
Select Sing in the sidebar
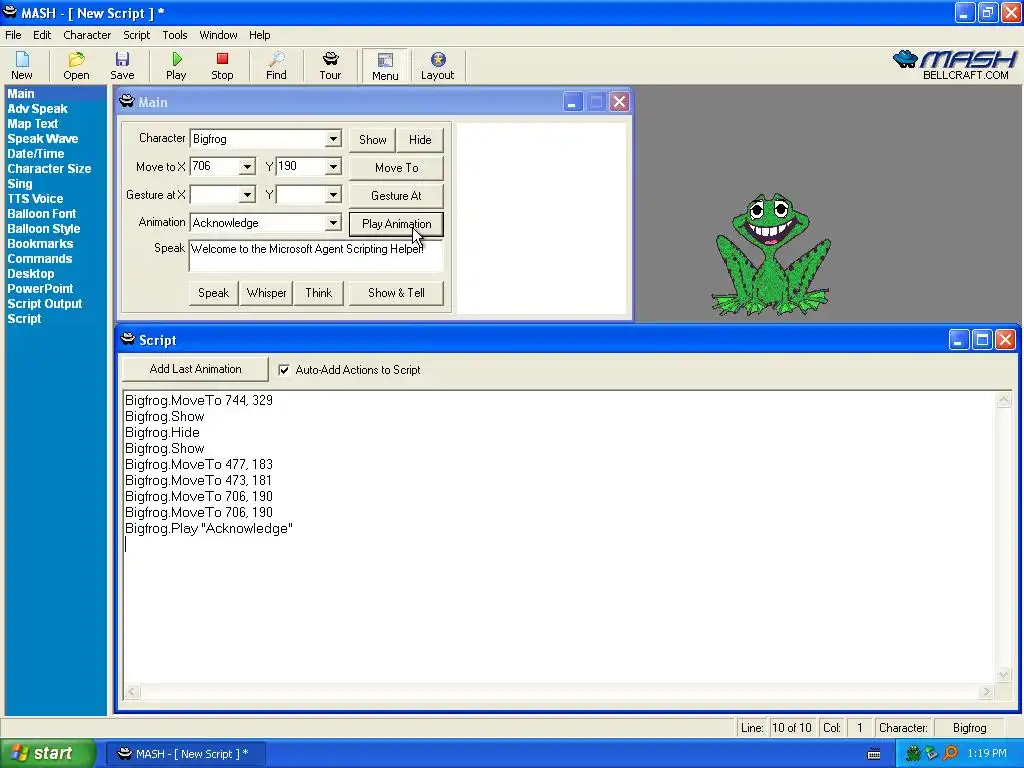(x=20, y=184)
